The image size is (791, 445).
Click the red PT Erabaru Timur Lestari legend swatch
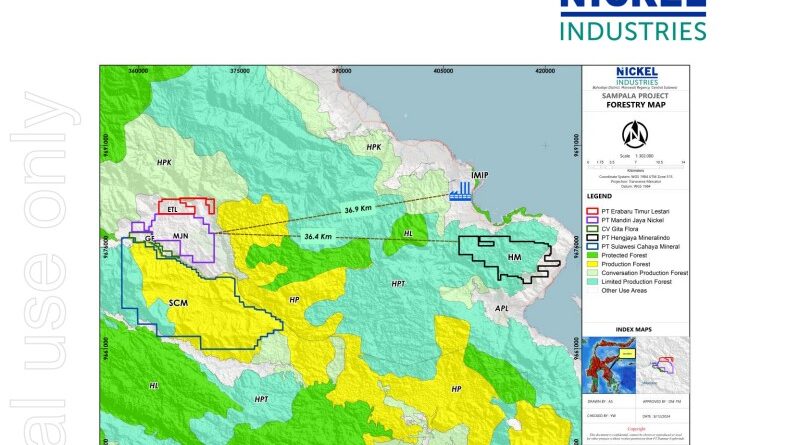click(x=592, y=211)
